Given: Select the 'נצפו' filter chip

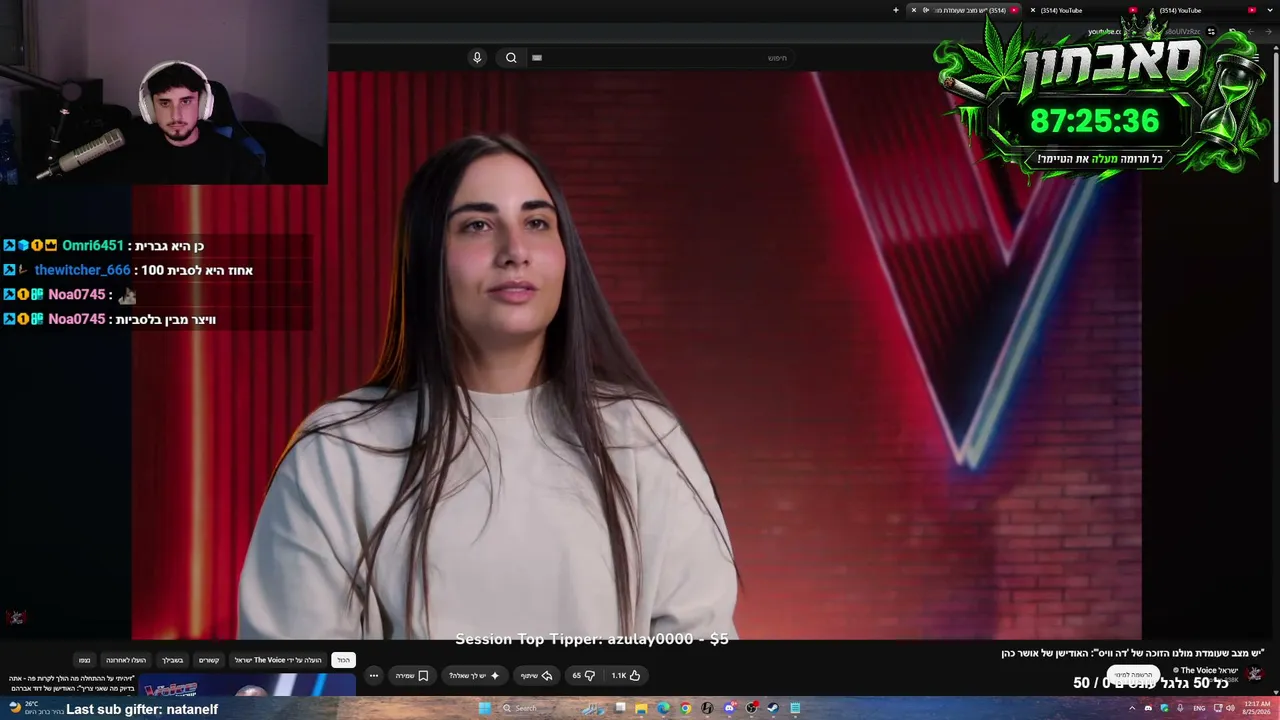Looking at the screenshot, I should point(85,660).
